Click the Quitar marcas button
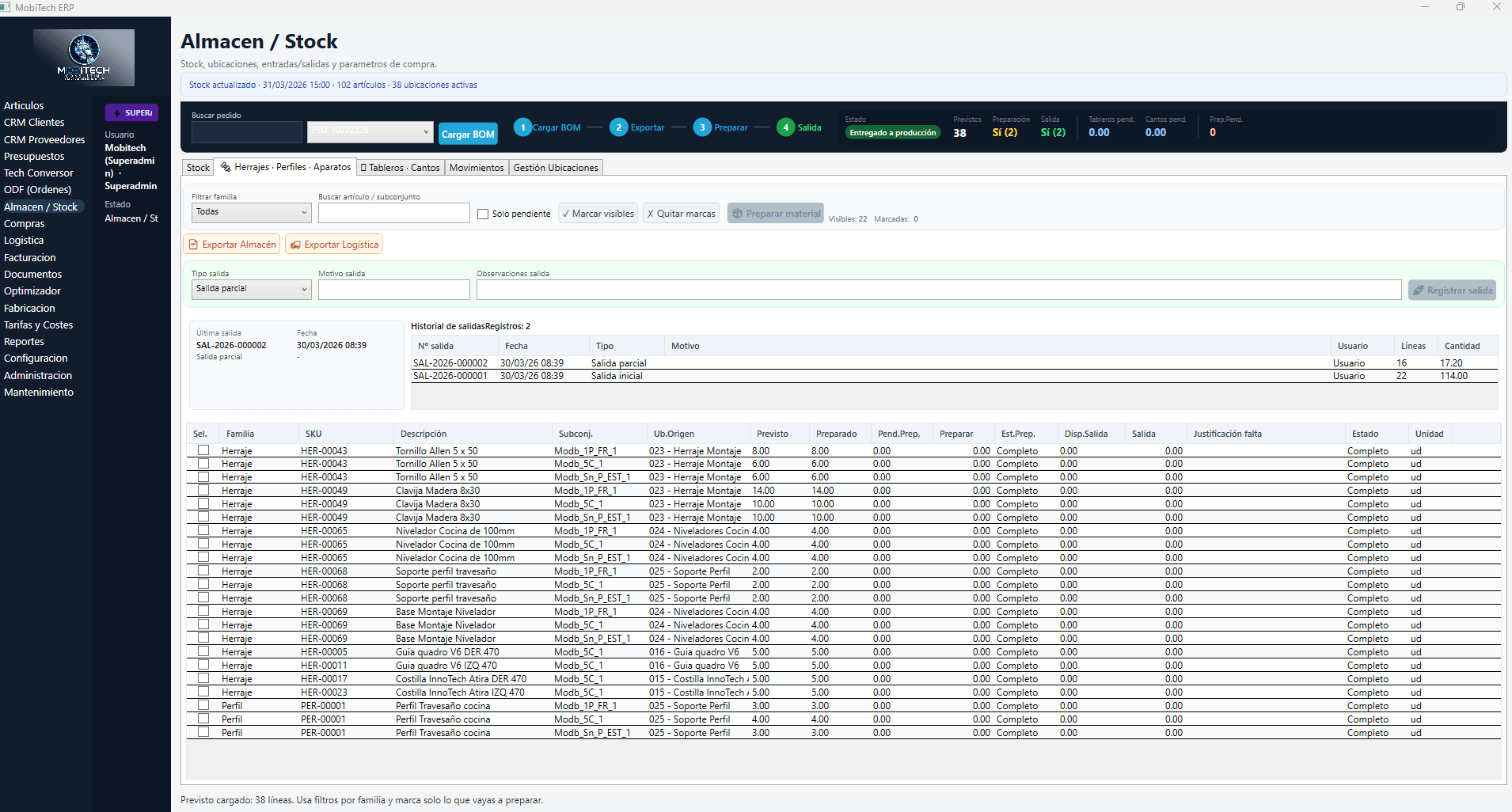The height and width of the screenshot is (812, 1512). coord(681,214)
